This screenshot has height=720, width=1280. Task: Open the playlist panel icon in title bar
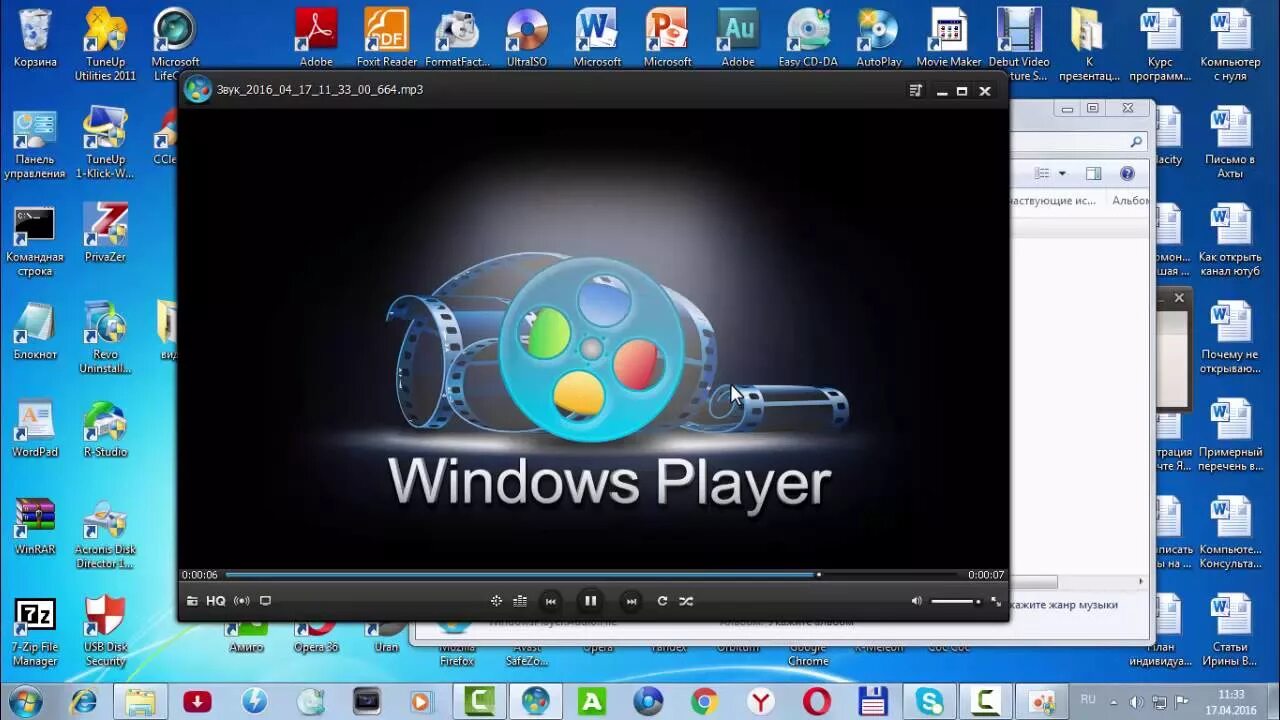point(915,91)
